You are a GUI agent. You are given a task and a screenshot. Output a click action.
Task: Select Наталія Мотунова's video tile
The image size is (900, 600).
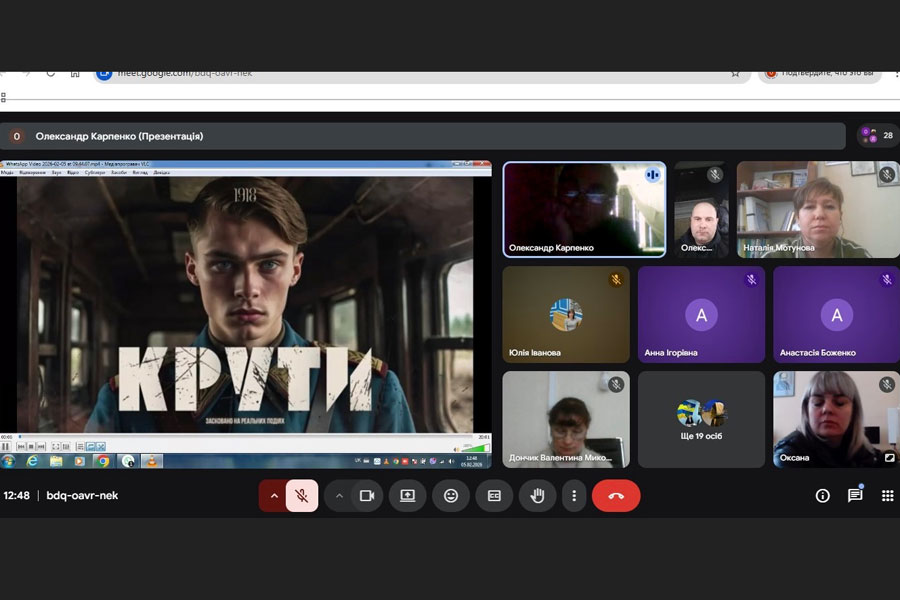coord(818,210)
